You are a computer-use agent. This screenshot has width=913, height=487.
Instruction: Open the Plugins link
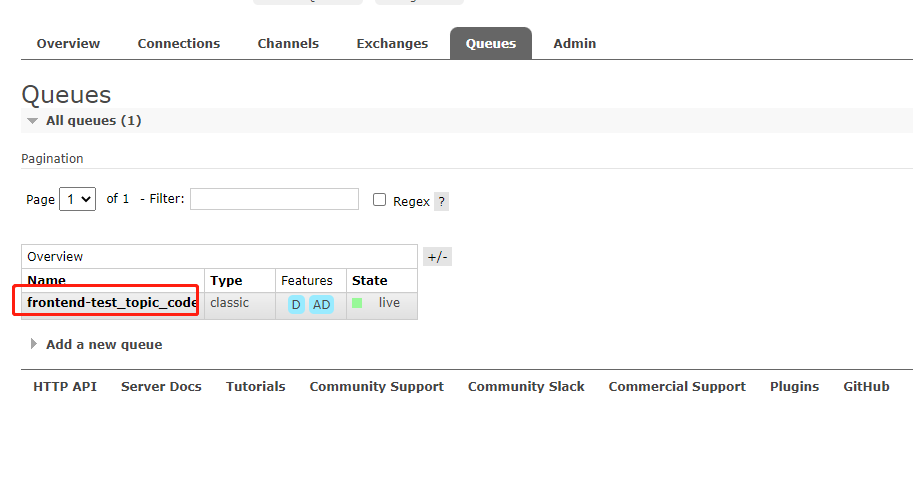pyautogui.click(x=794, y=387)
